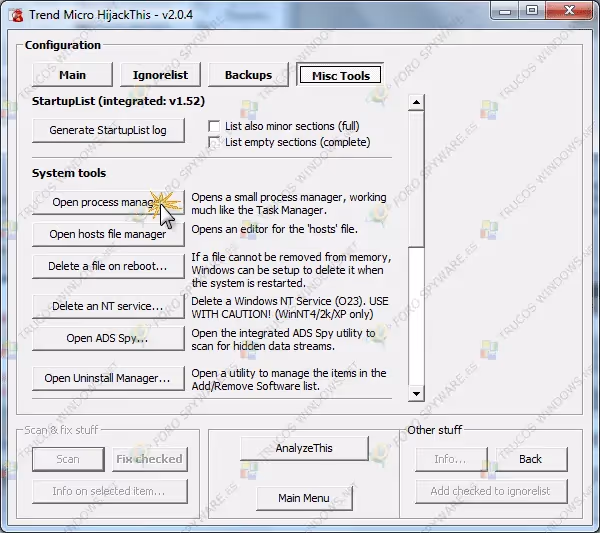
Task: Minimize the HijackThis window
Action: pyautogui.click(x=505, y=11)
